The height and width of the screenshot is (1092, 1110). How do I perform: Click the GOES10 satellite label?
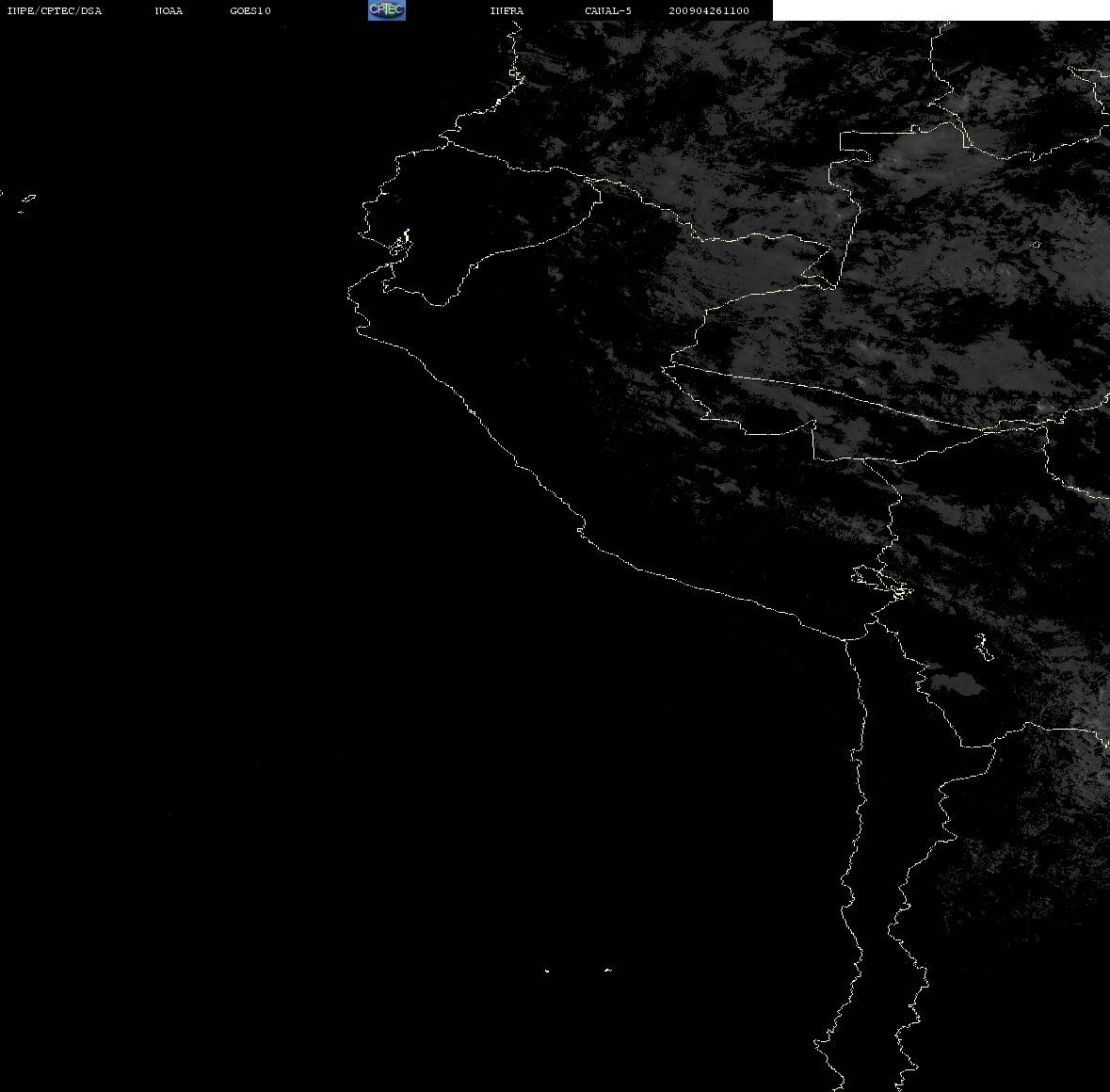tap(250, 10)
